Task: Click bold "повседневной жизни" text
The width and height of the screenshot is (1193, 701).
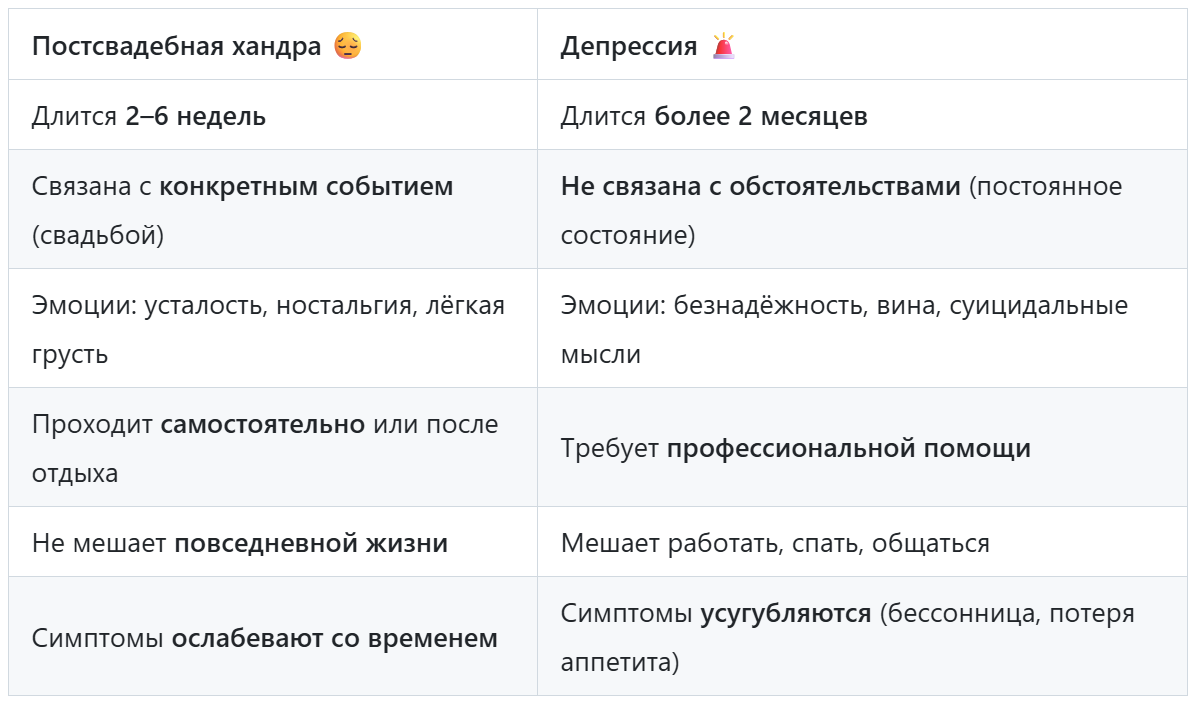Action: 311,543
